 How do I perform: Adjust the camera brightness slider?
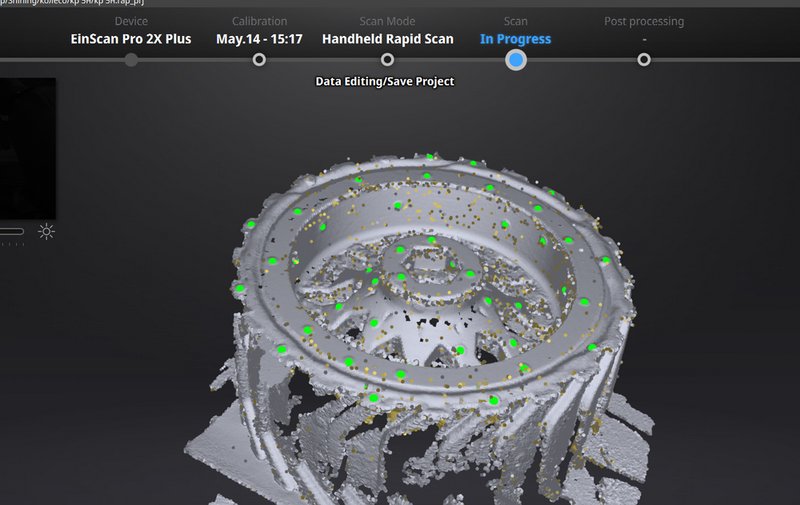(12, 232)
